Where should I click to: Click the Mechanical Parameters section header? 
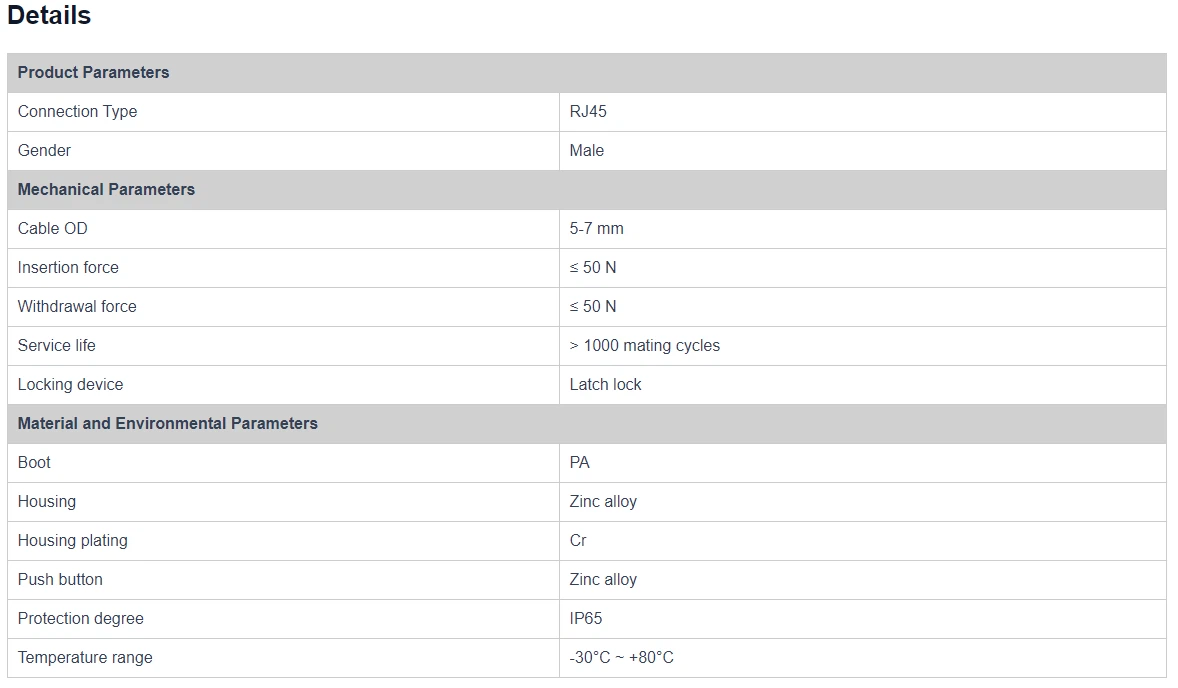pyautogui.click(x=106, y=189)
